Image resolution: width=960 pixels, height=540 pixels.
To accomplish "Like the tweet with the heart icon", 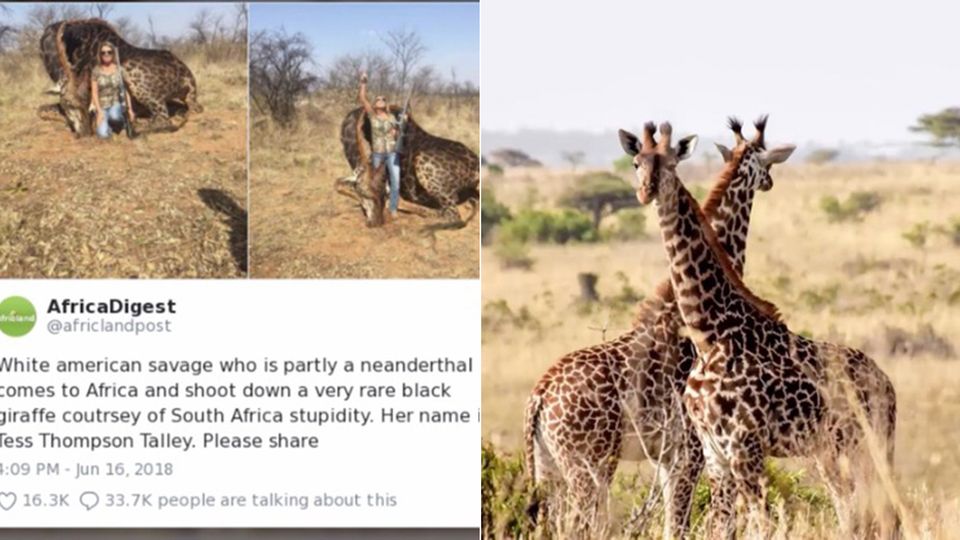I will (x=8, y=500).
